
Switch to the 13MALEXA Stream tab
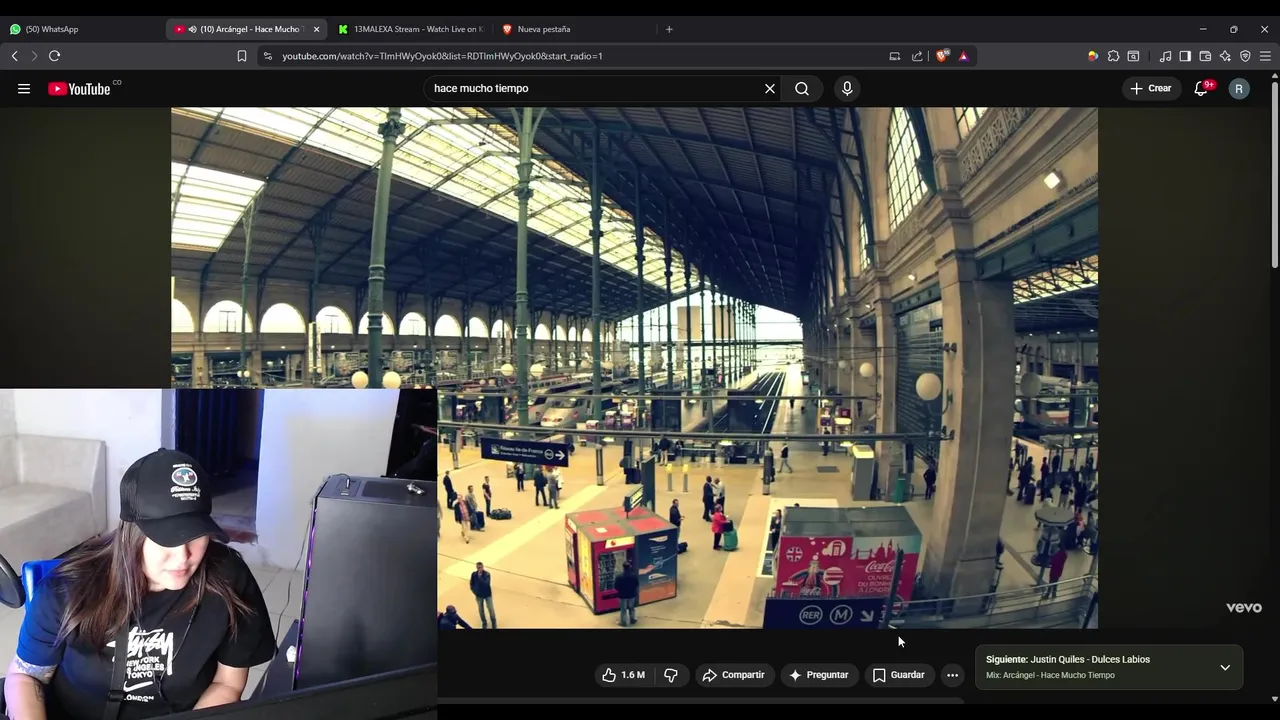pos(410,29)
